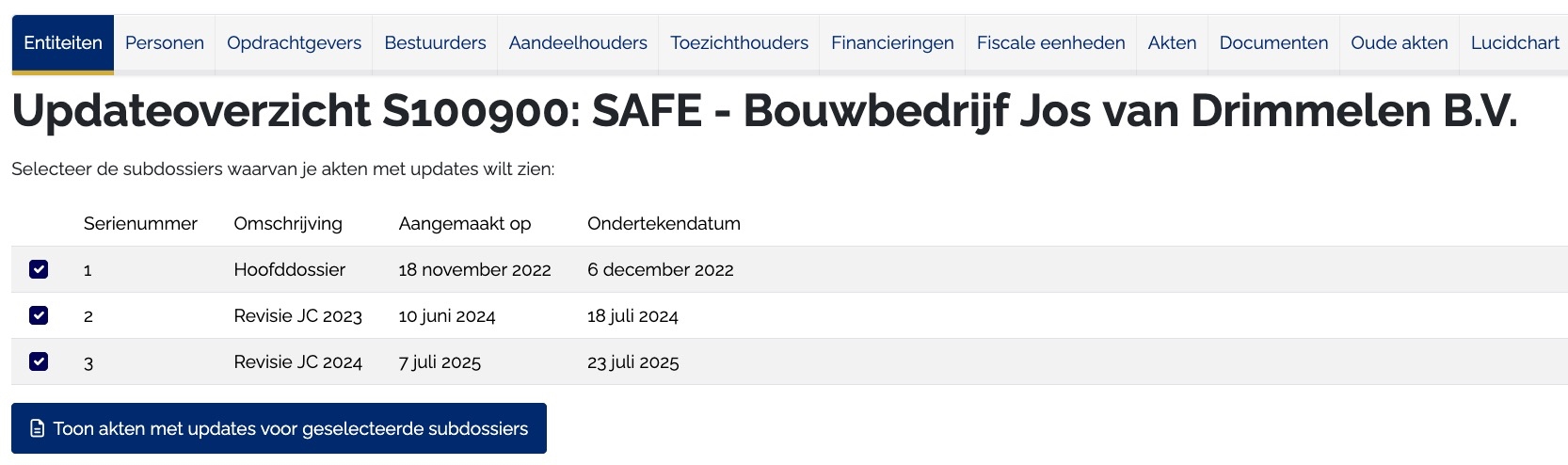Show the Toezichthouders tab
This screenshot has width=1568, height=465.
[739, 43]
